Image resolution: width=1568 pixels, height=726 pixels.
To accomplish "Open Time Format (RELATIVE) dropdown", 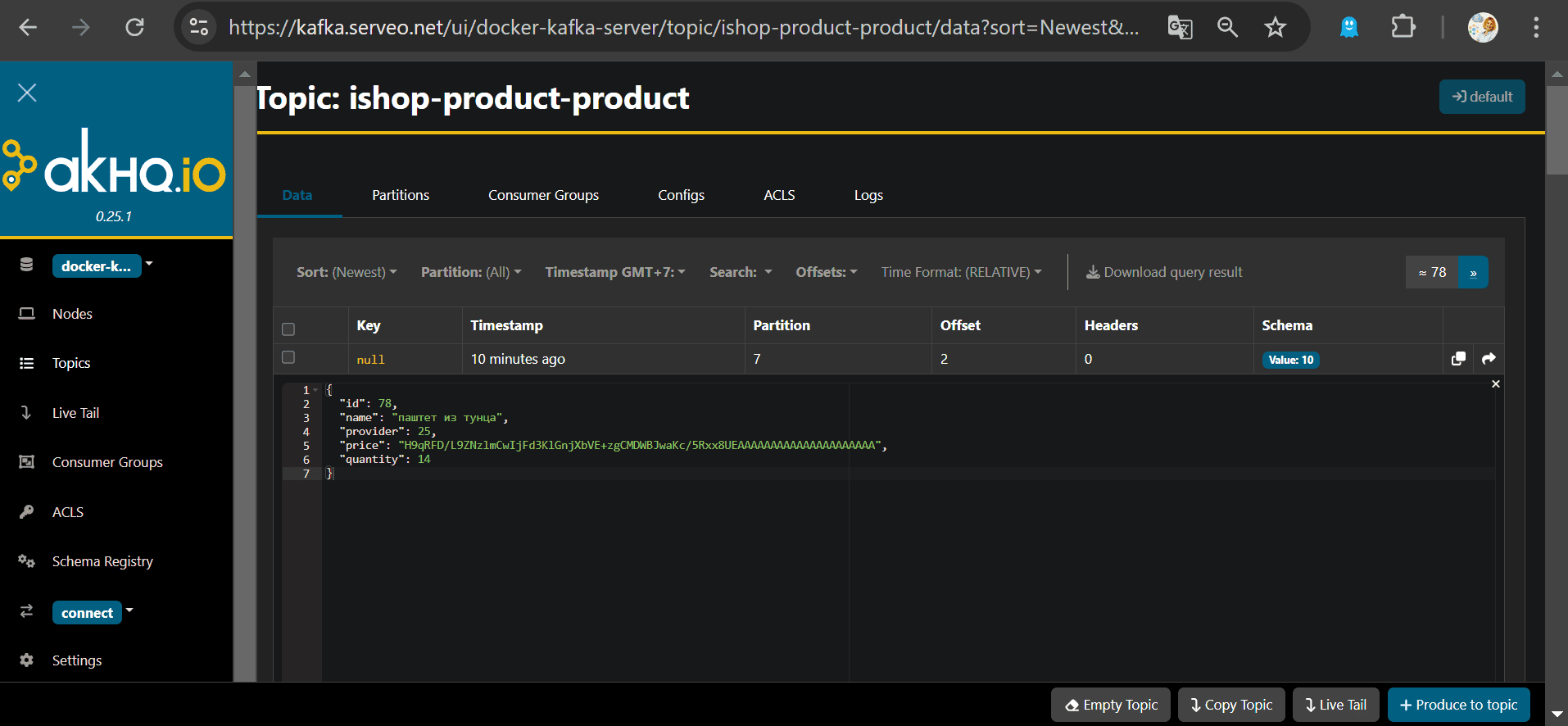I will click(x=961, y=272).
